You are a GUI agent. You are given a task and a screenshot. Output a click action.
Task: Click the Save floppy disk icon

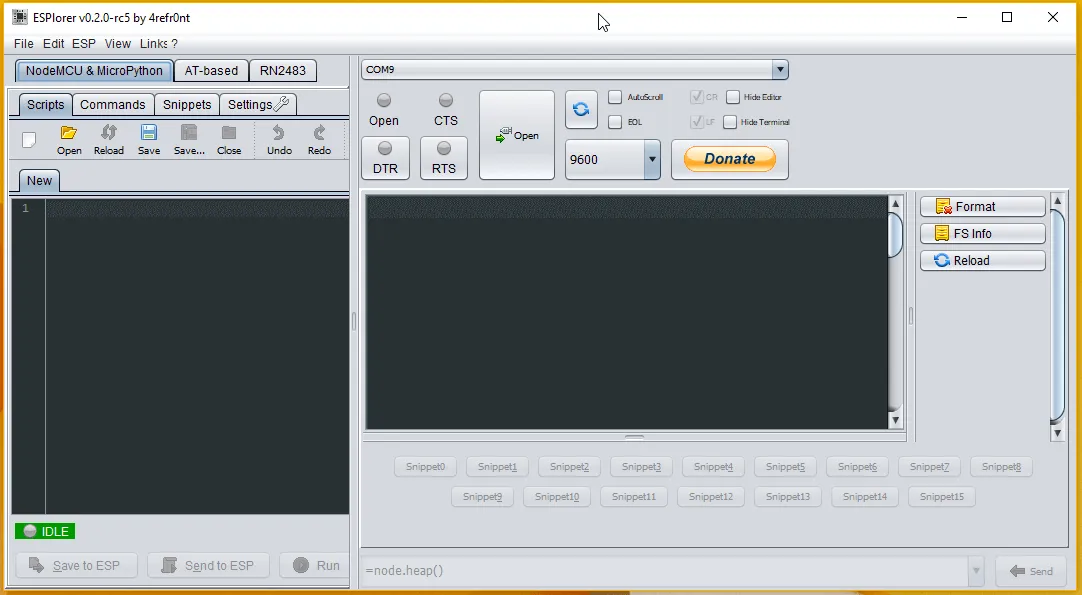149,134
